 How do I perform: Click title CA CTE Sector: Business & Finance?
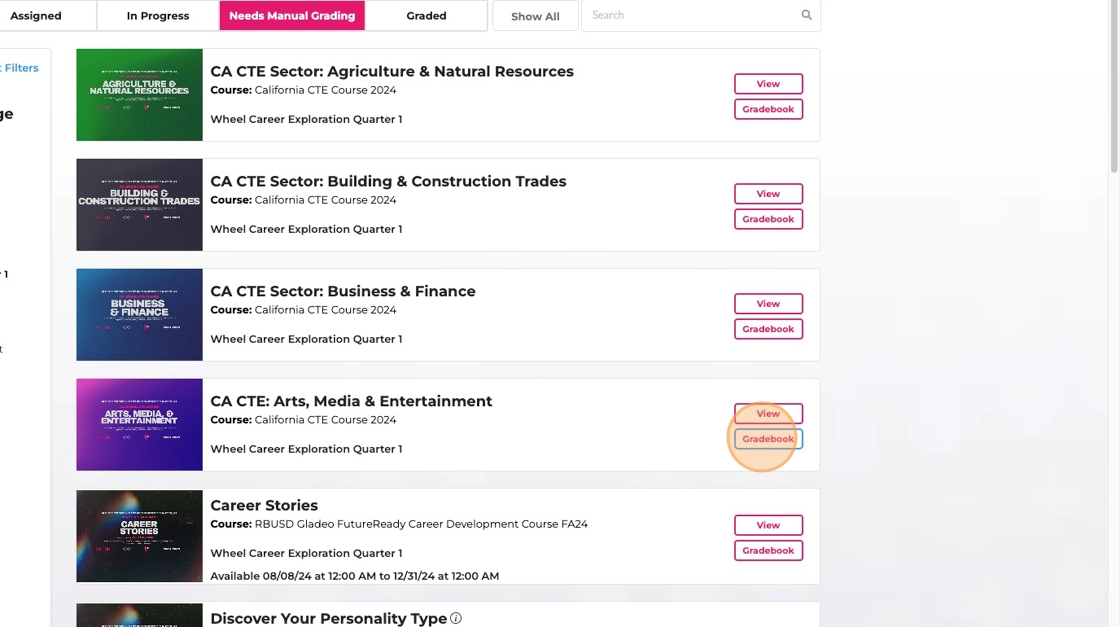tap(343, 291)
